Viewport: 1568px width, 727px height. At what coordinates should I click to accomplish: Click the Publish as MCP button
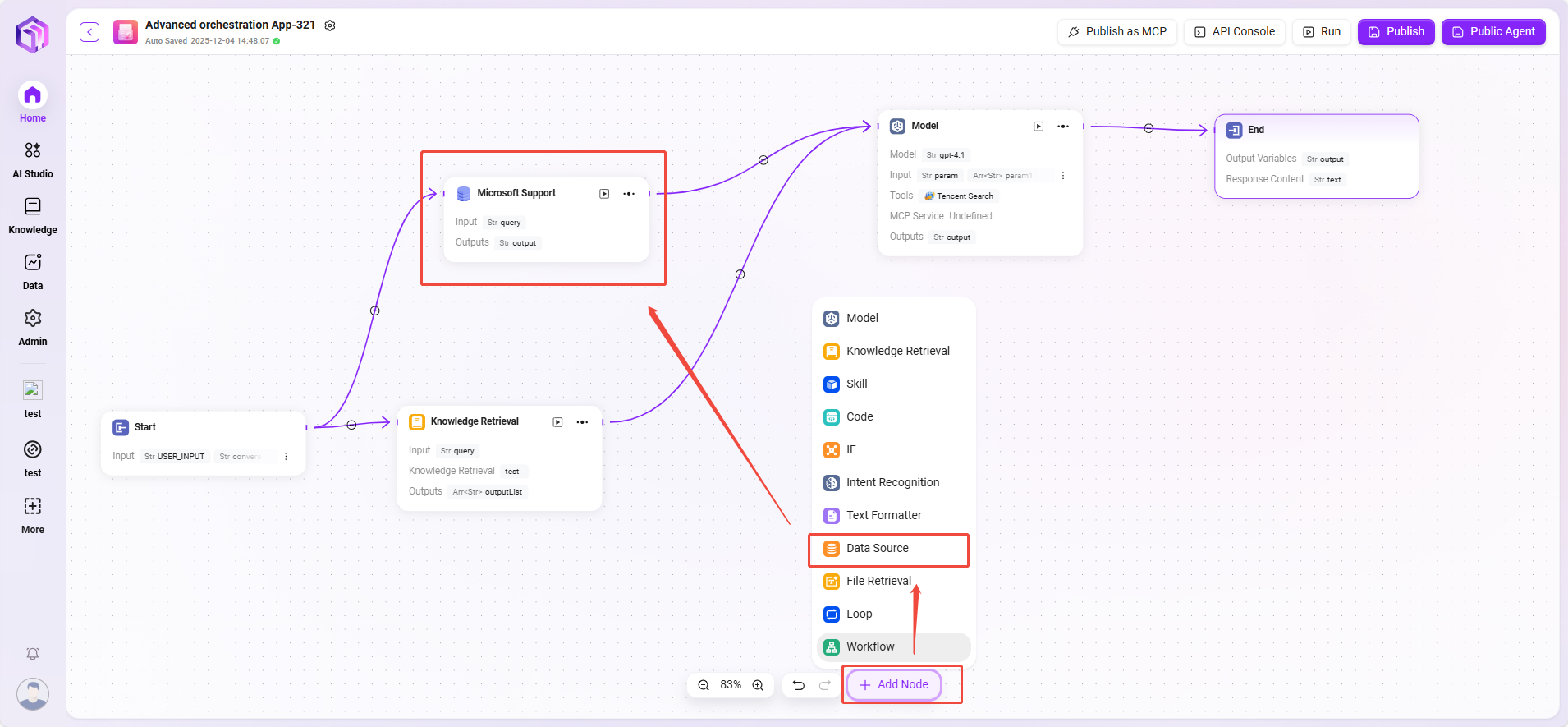pyautogui.click(x=1116, y=32)
